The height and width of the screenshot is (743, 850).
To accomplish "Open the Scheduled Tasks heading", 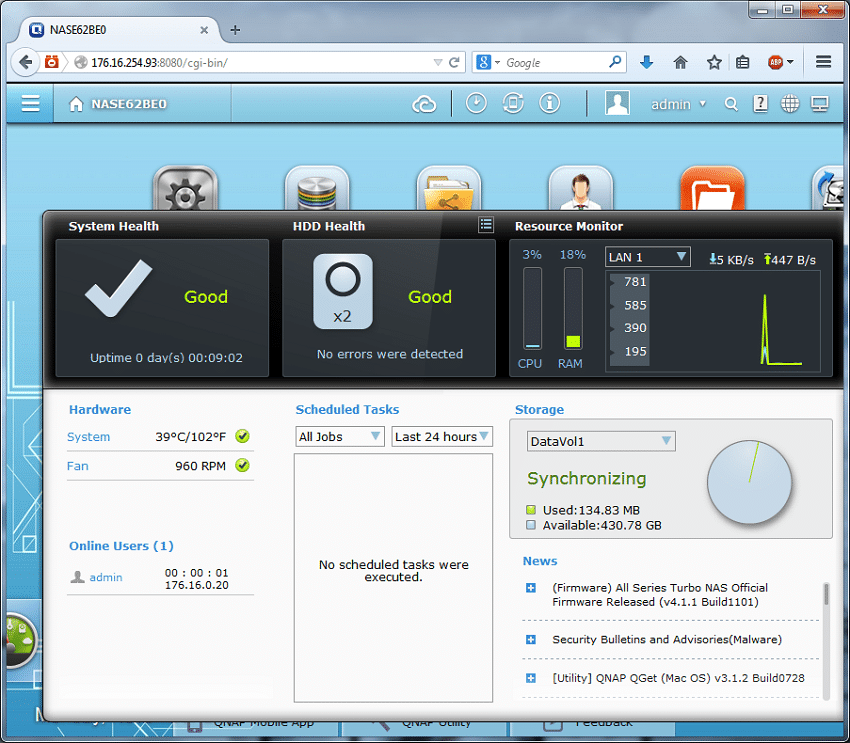I will click(x=347, y=410).
